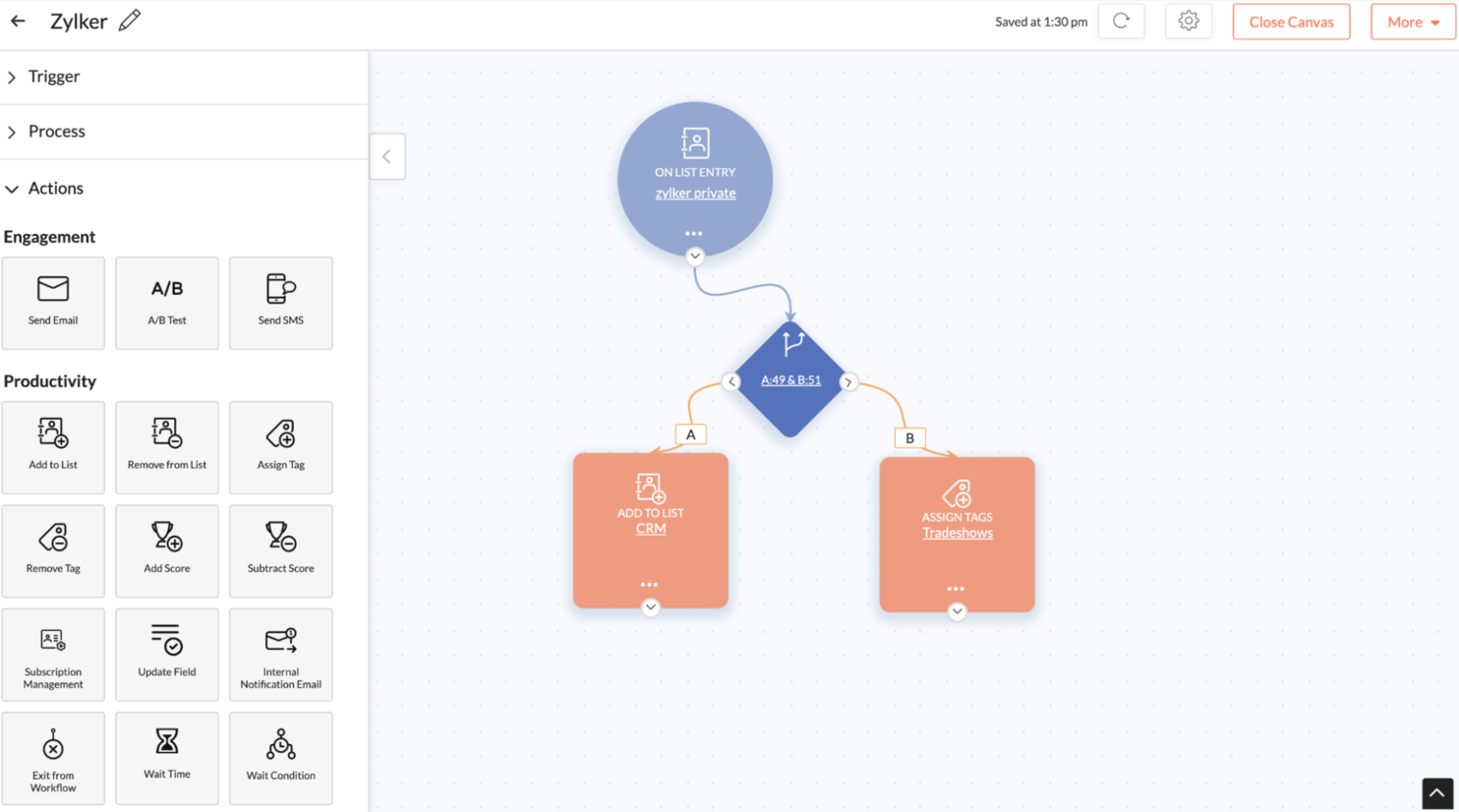This screenshot has width=1459, height=812.
Task: Select the A/B Test action
Action: tap(166, 303)
